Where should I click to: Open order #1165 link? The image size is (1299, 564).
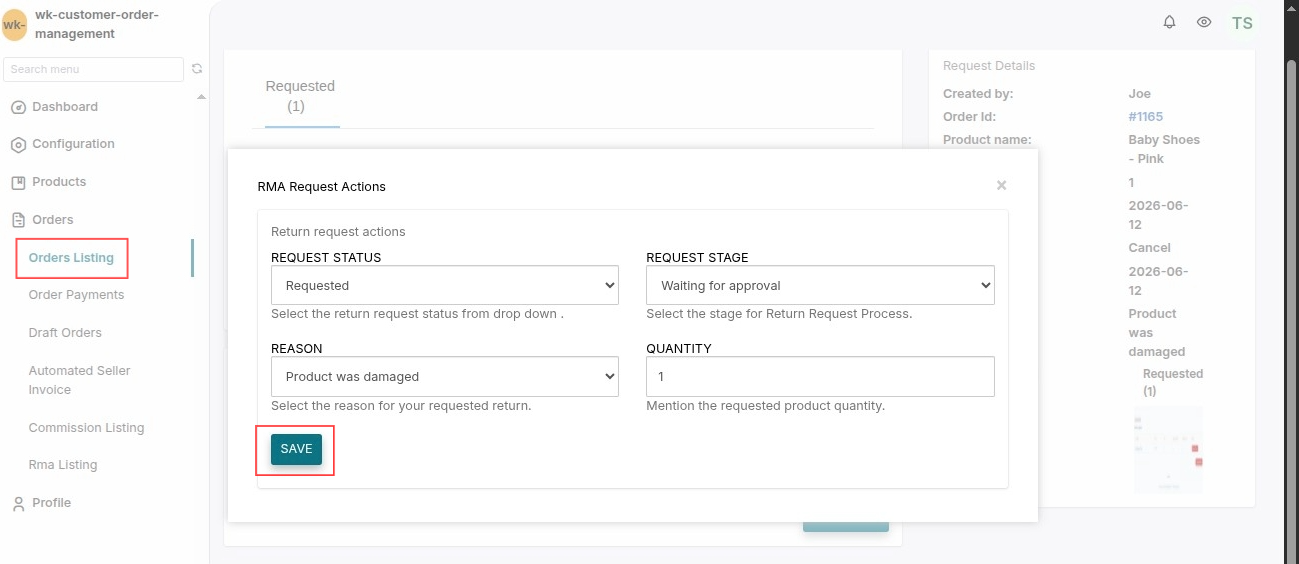pyautogui.click(x=1146, y=116)
